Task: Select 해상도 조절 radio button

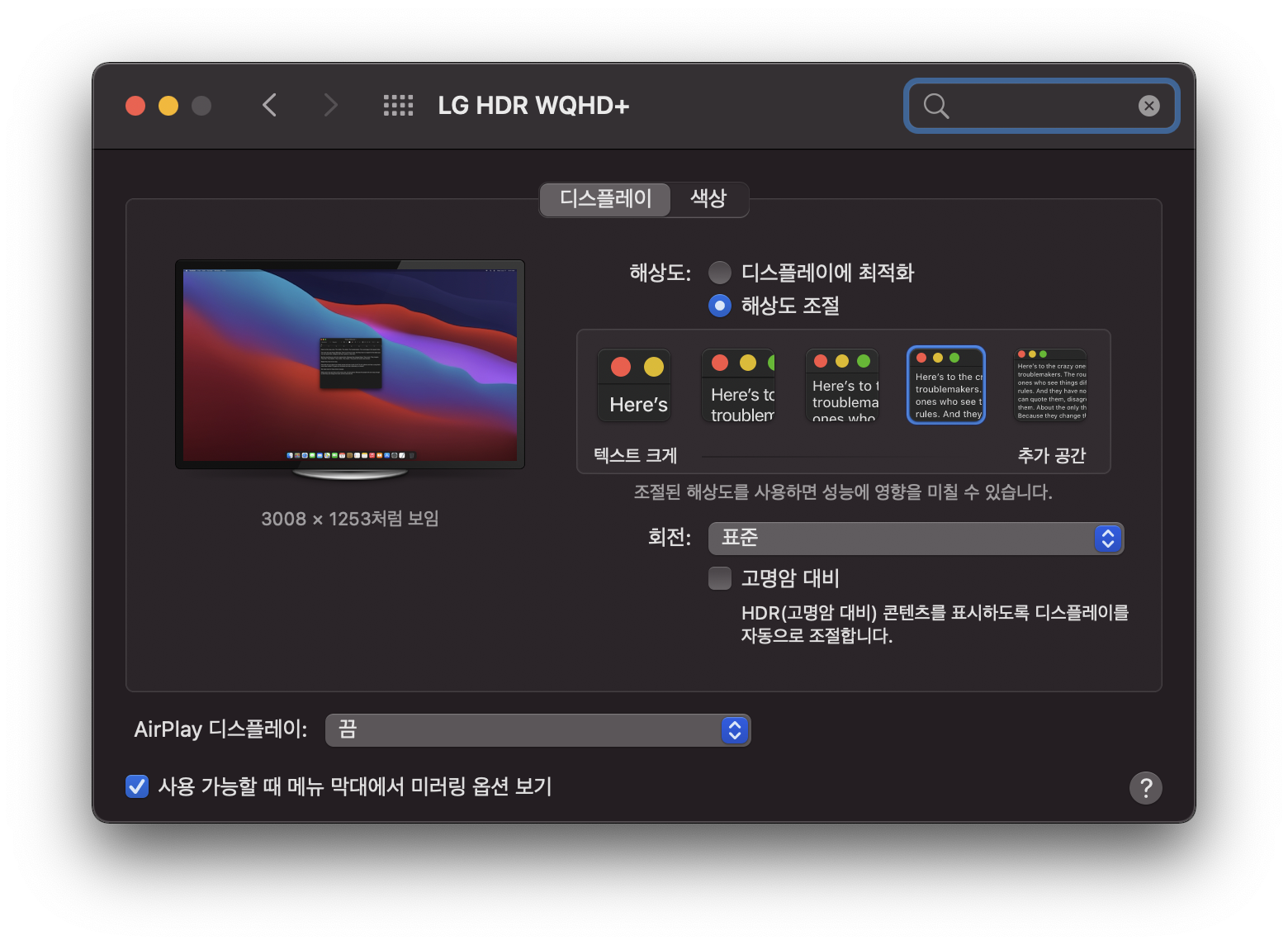Action: [x=720, y=306]
